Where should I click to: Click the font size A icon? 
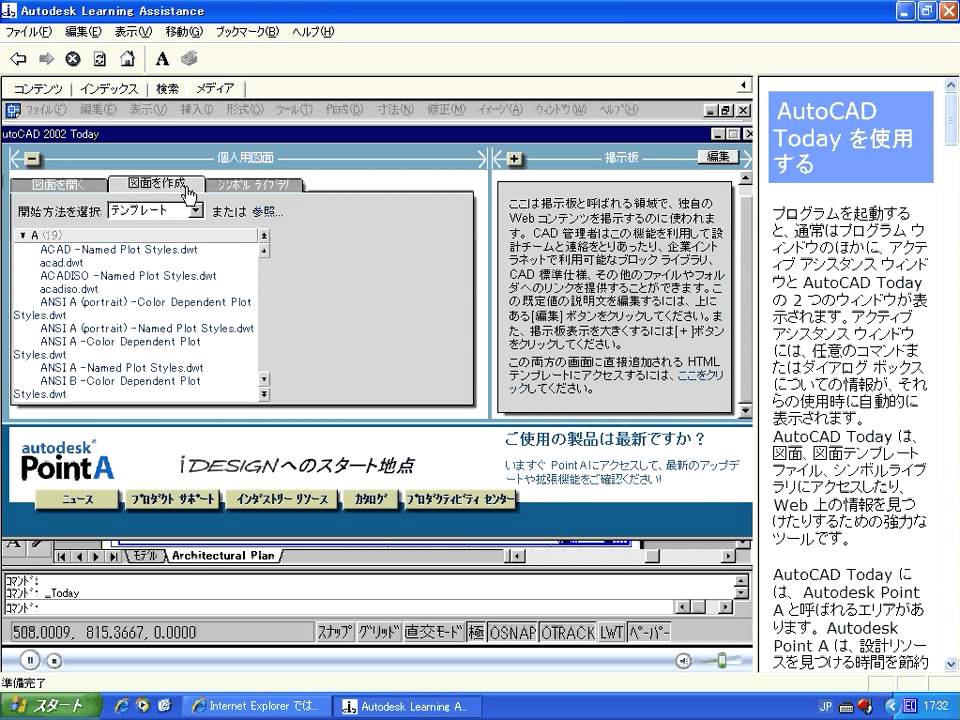[162, 59]
